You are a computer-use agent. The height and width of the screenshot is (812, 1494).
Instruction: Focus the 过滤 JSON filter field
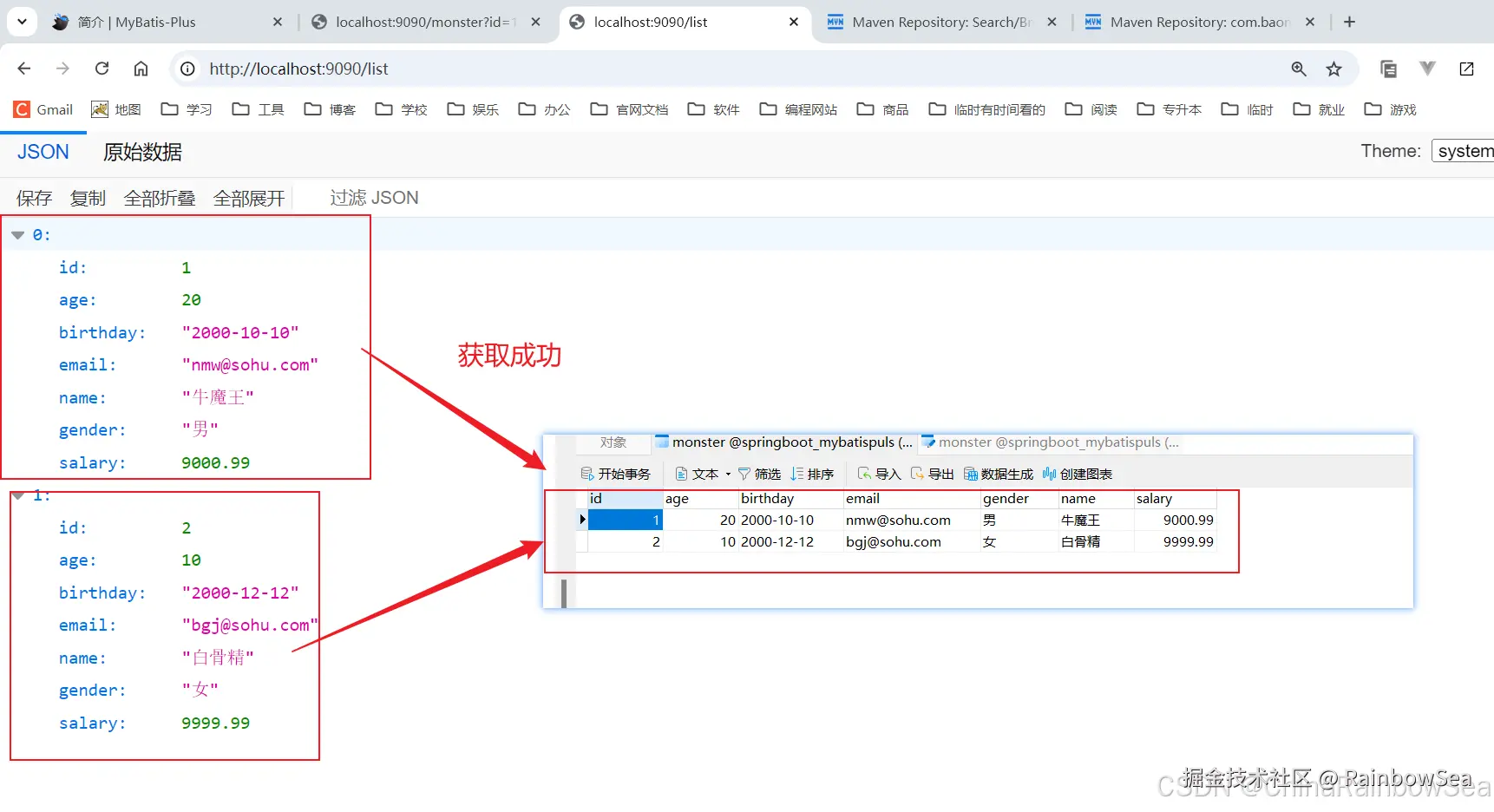pyautogui.click(x=375, y=198)
